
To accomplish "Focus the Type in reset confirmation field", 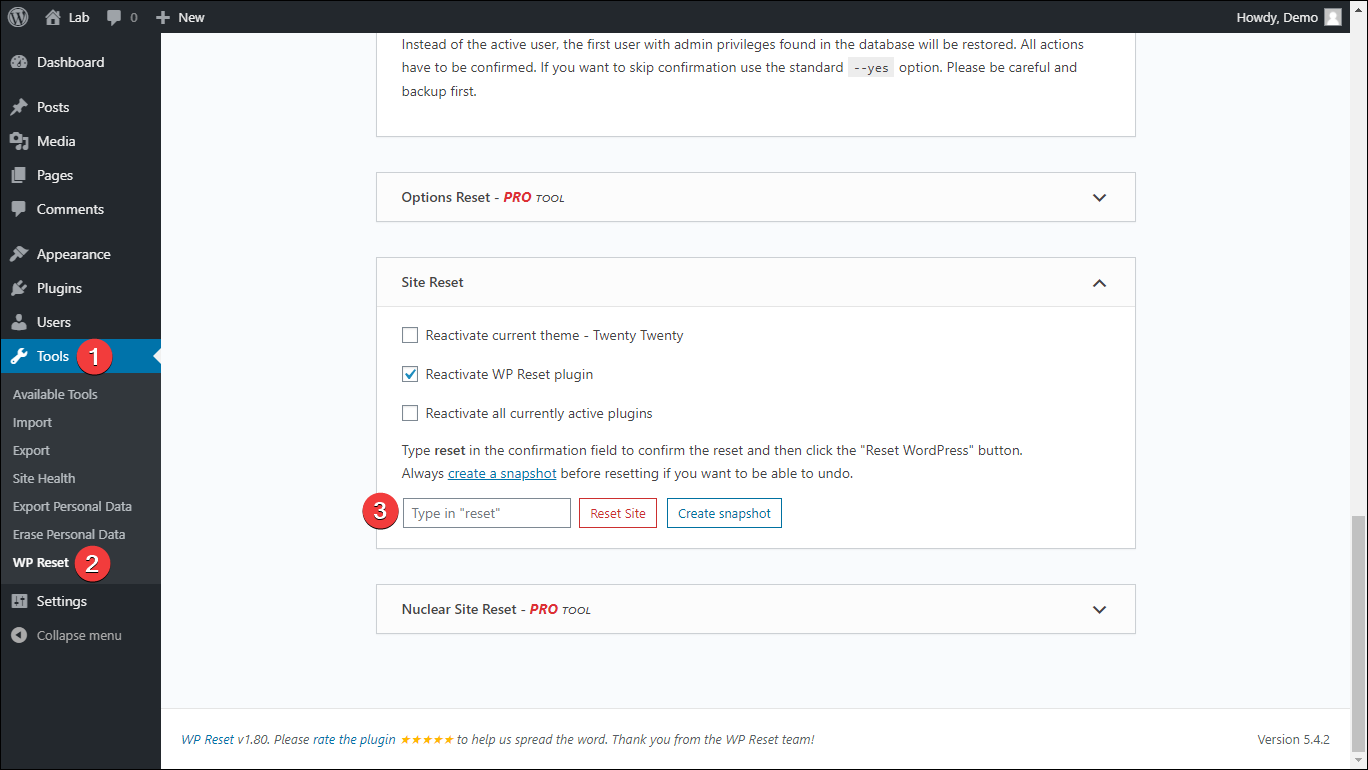I will [x=487, y=513].
